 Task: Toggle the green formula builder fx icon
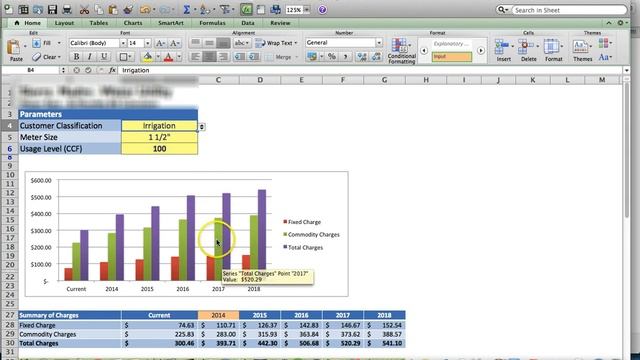click(x=246, y=9)
